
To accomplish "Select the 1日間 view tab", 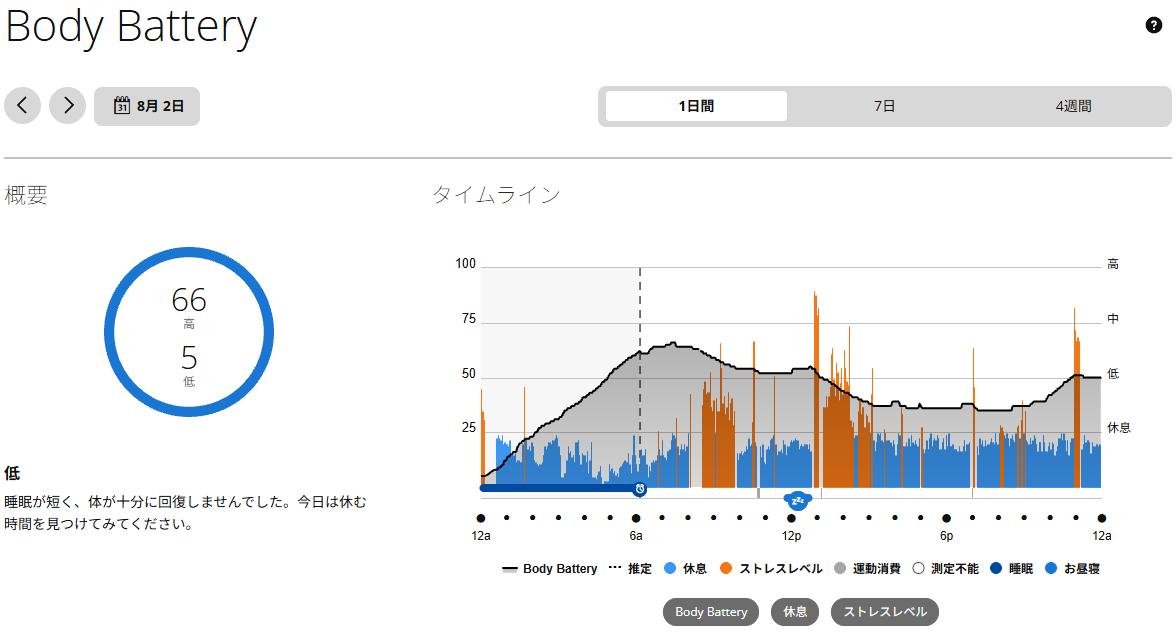I will coord(696,106).
